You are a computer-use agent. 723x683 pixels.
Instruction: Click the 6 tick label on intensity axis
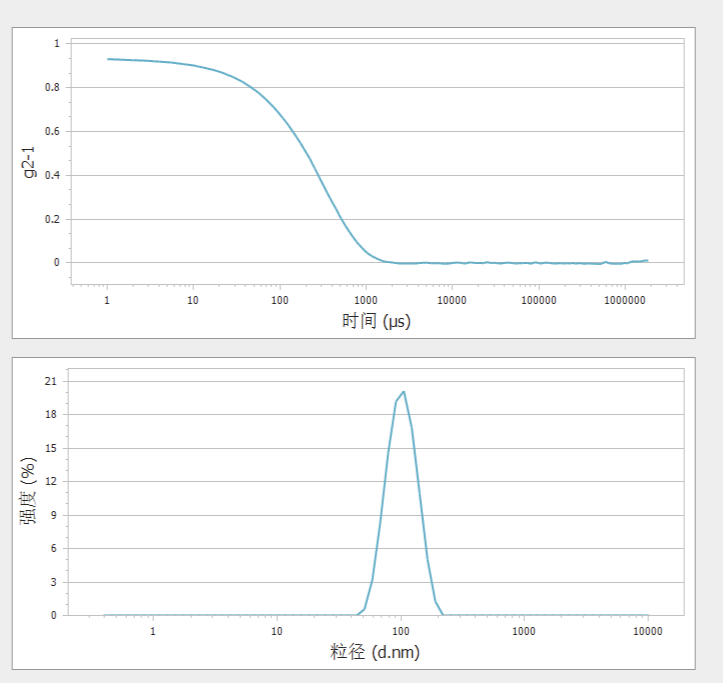point(54,548)
